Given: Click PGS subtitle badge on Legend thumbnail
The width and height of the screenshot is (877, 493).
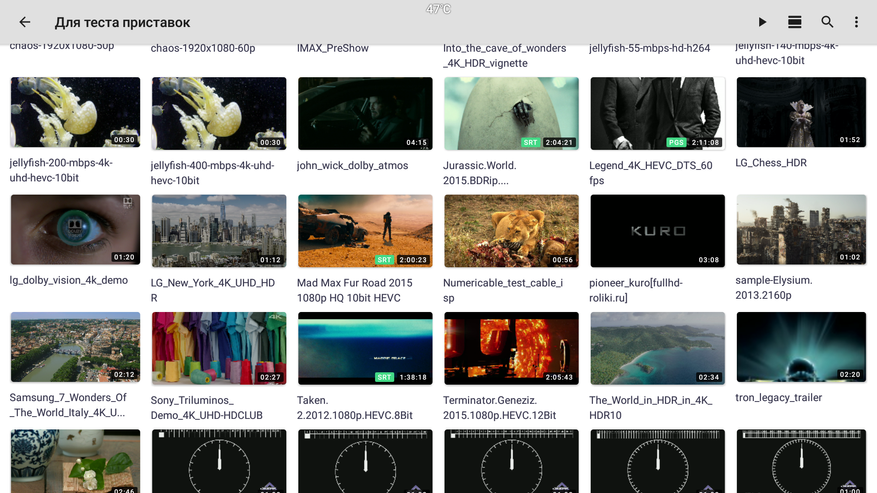Looking at the screenshot, I should click(676, 143).
